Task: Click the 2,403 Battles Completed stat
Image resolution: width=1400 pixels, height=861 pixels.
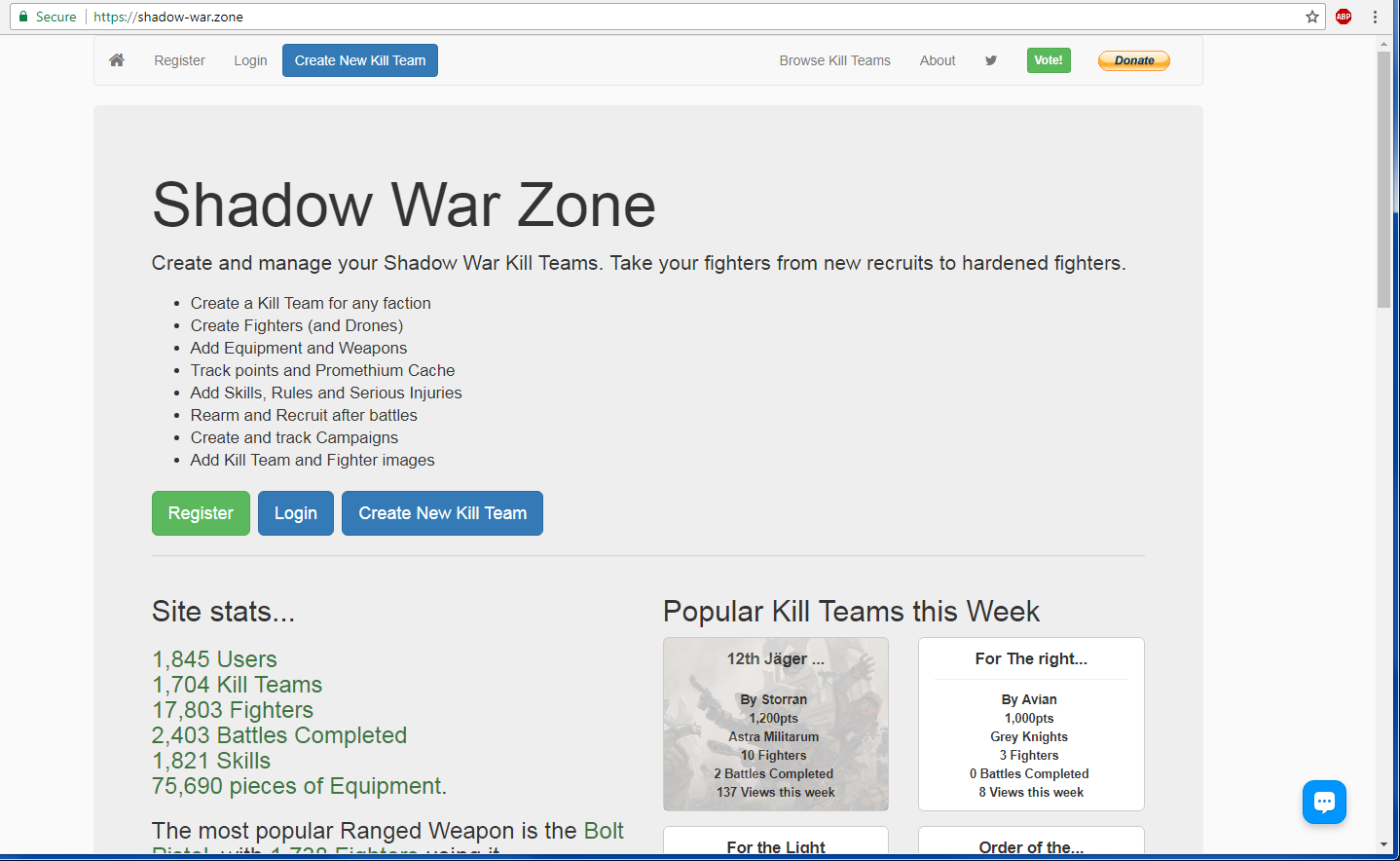Action: tap(279, 735)
